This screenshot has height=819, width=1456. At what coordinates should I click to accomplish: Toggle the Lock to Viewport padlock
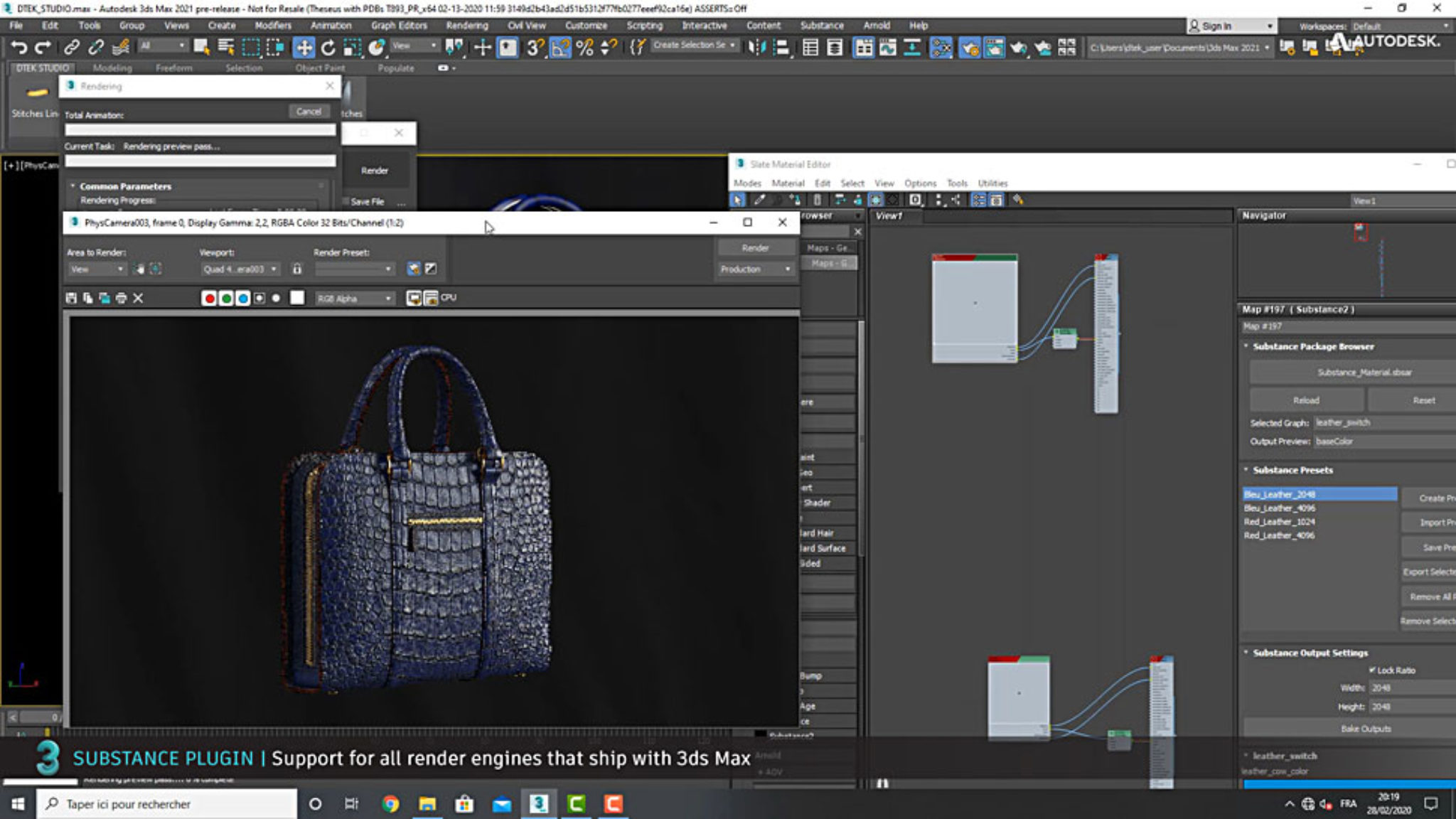click(x=297, y=269)
